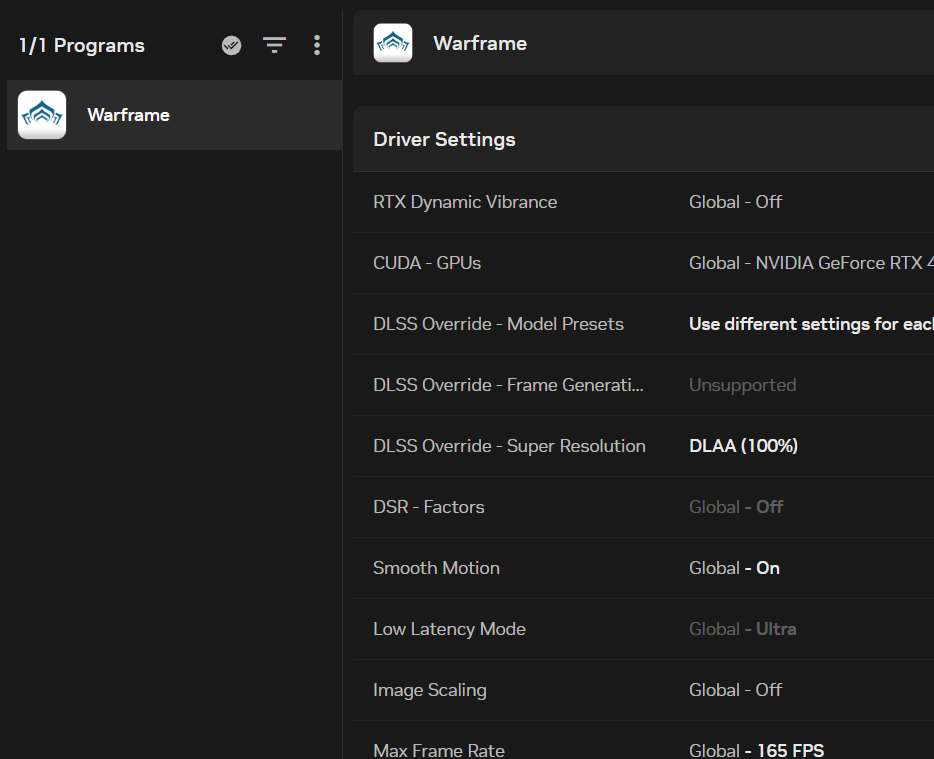The image size is (934, 759).
Task: Open DLSS Override - Super Resolution row
Action: point(643,446)
